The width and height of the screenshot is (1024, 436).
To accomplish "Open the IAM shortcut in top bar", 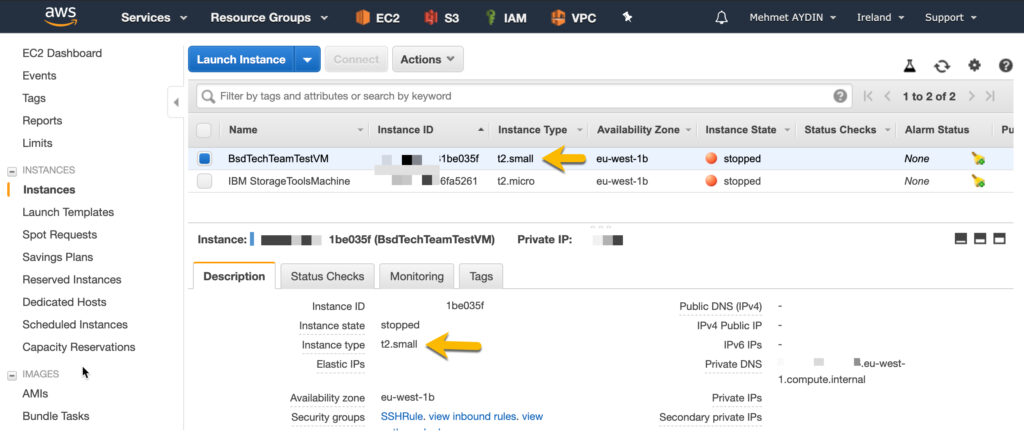I will pyautogui.click(x=506, y=18).
